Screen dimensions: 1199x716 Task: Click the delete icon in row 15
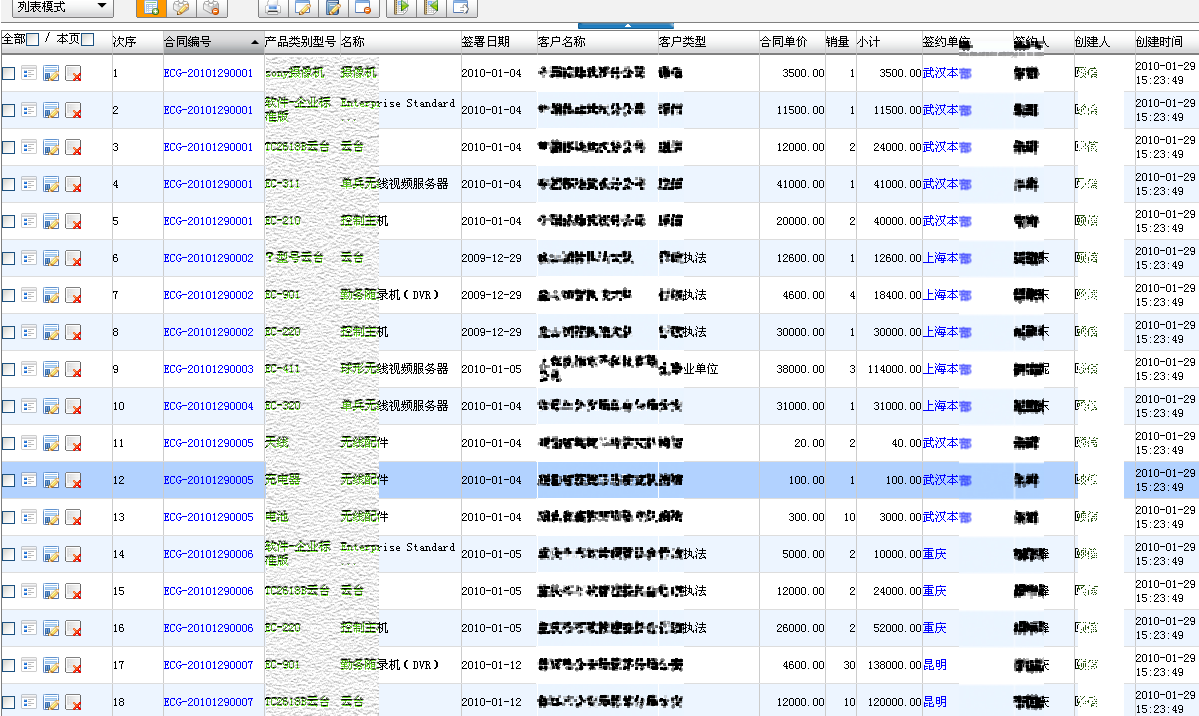tap(73, 591)
